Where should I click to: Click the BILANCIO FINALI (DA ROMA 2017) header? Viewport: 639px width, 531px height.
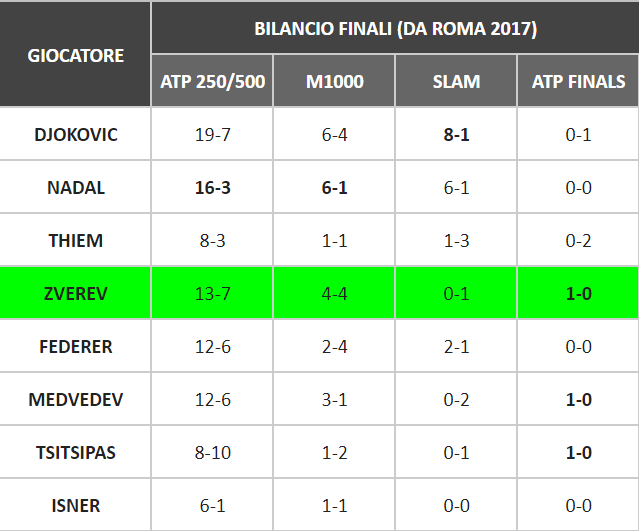click(395, 28)
